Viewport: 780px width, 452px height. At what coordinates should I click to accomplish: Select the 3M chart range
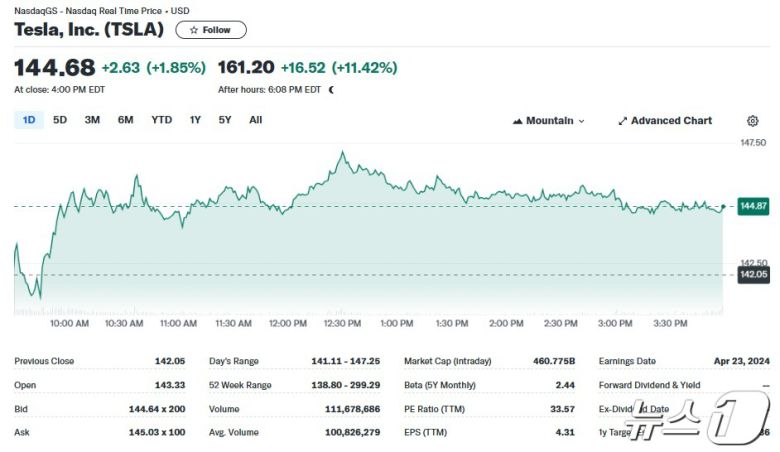click(92, 120)
